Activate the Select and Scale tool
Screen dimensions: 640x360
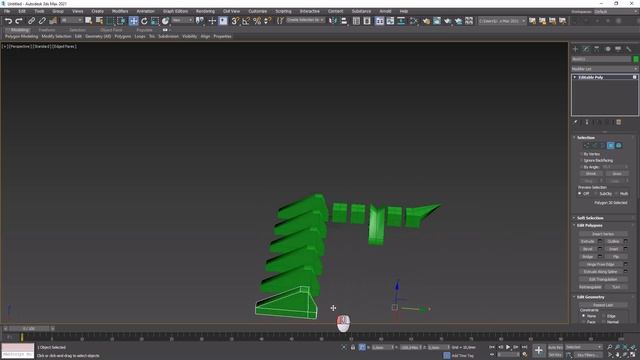(155, 20)
